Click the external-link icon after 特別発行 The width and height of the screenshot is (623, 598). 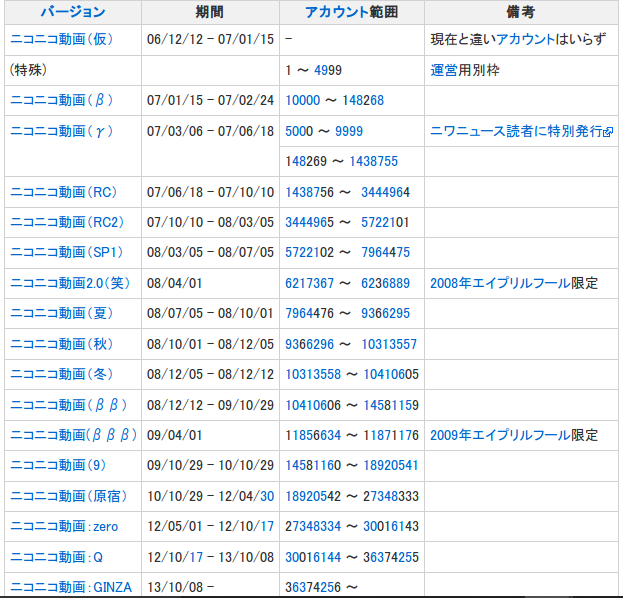click(x=608, y=132)
